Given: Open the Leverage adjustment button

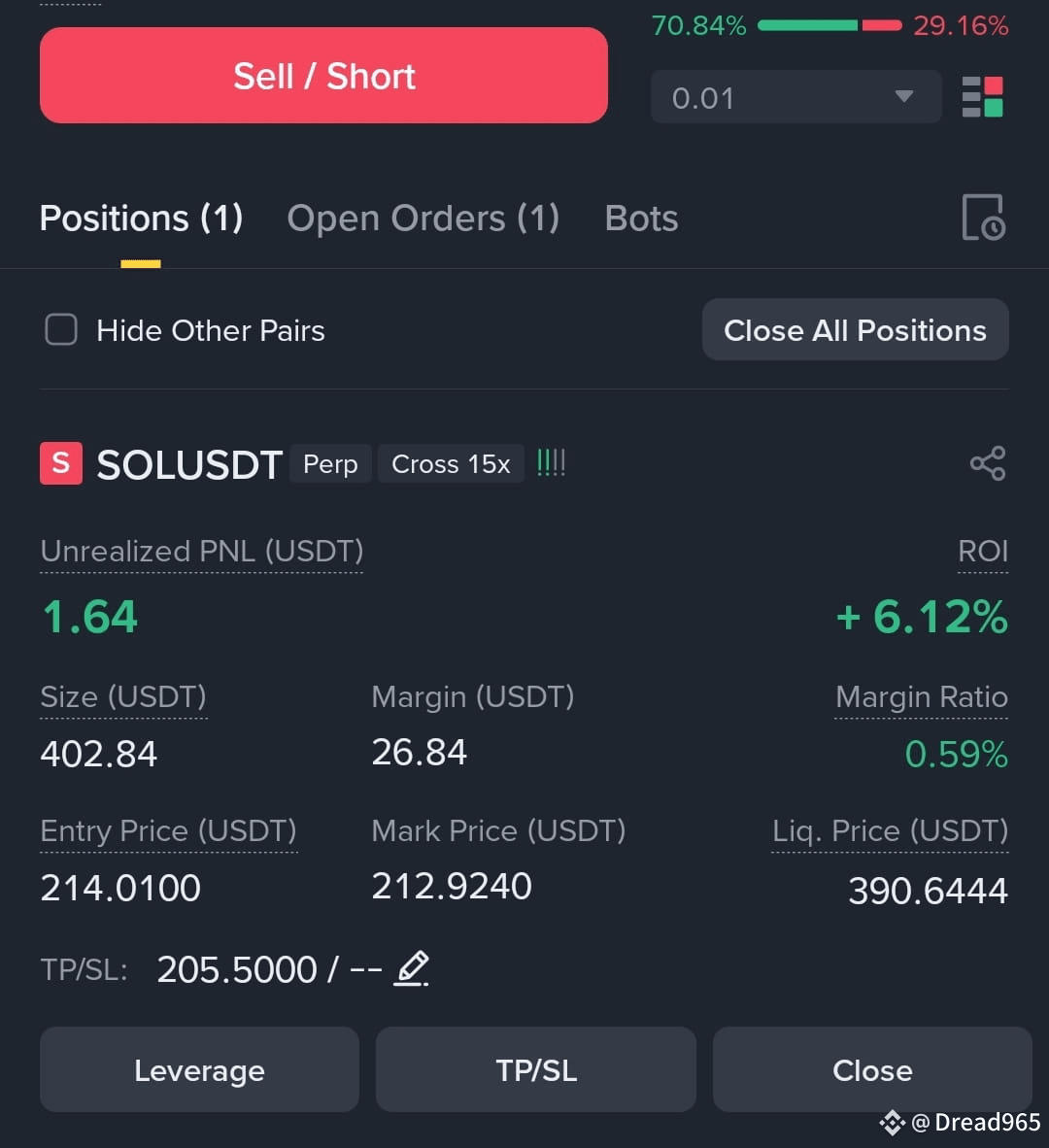Looking at the screenshot, I should [199, 1069].
